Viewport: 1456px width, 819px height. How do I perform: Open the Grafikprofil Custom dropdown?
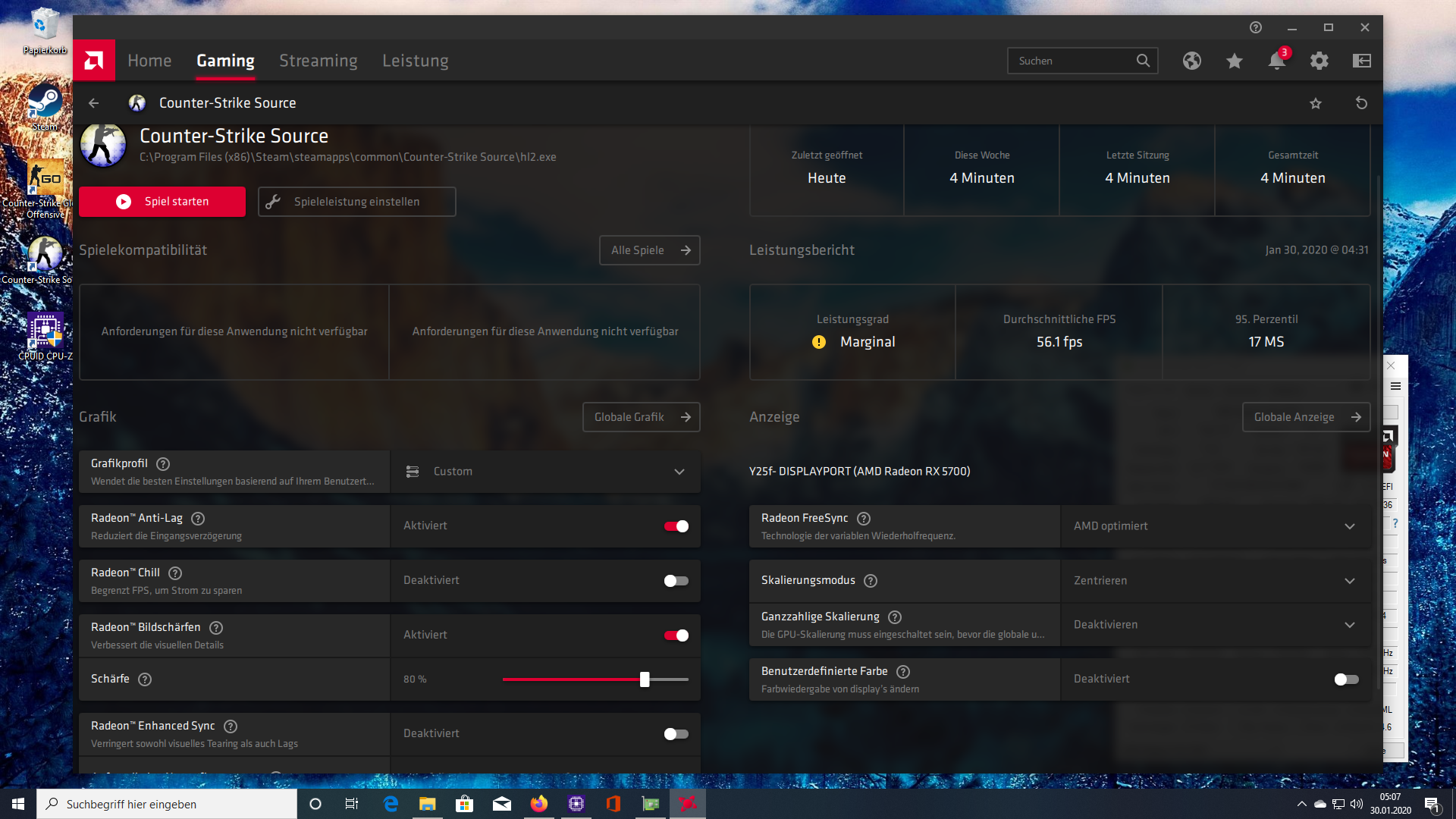544,472
